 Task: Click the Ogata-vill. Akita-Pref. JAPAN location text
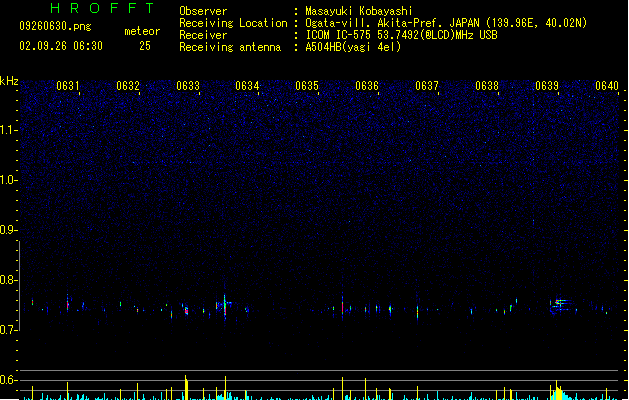pyautogui.click(x=446, y=23)
